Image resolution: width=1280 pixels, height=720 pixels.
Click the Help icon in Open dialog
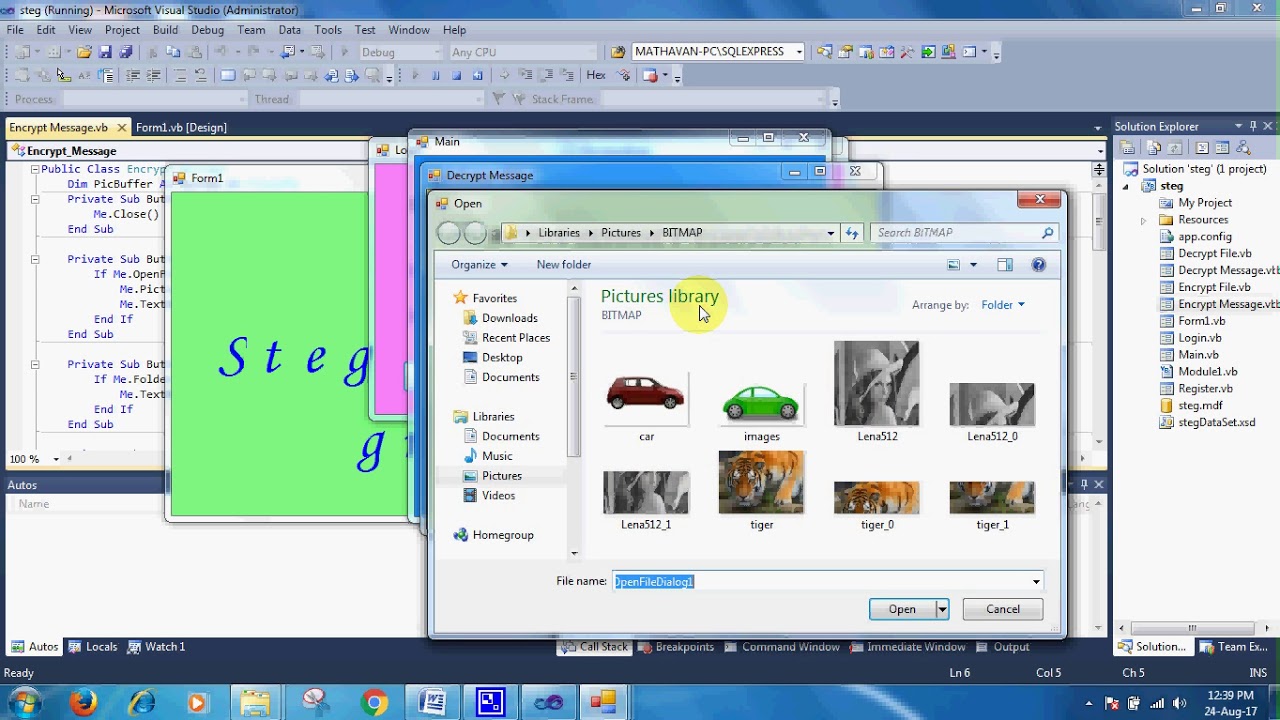click(1038, 265)
